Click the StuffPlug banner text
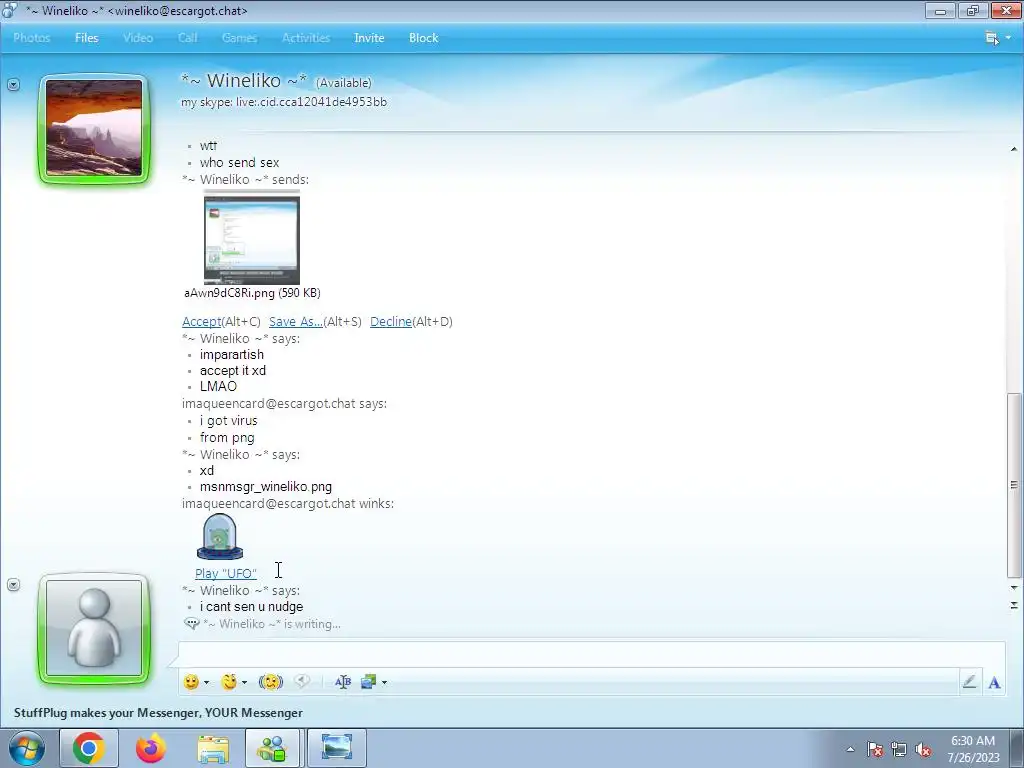The width and height of the screenshot is (1024, 768). click(158, 712)
